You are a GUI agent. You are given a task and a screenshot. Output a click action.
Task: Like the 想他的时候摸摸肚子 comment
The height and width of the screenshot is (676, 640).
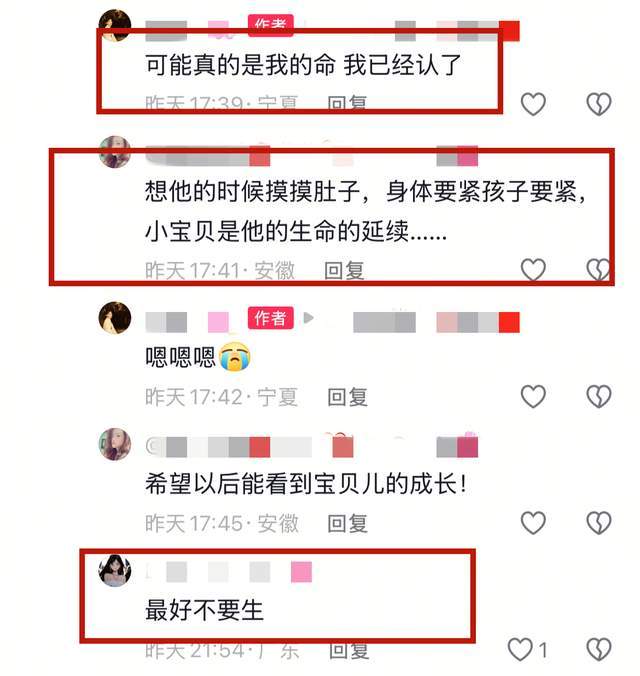(533, 269)
